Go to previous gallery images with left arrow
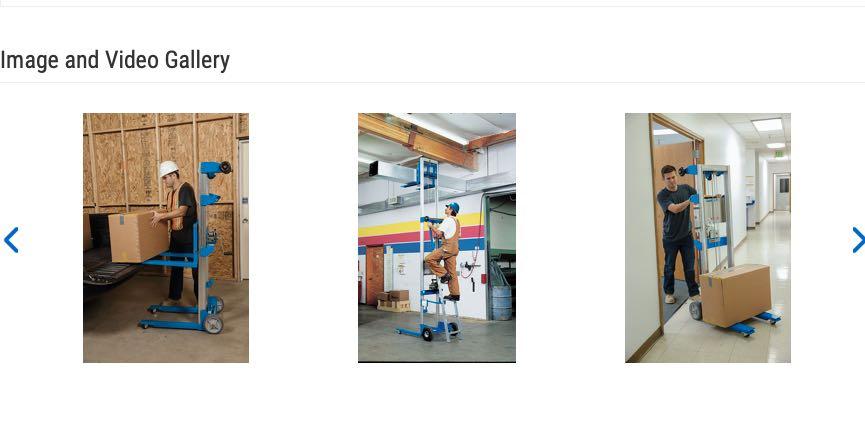865x432 pixels. pyautogui.click(x=11, y=240)
